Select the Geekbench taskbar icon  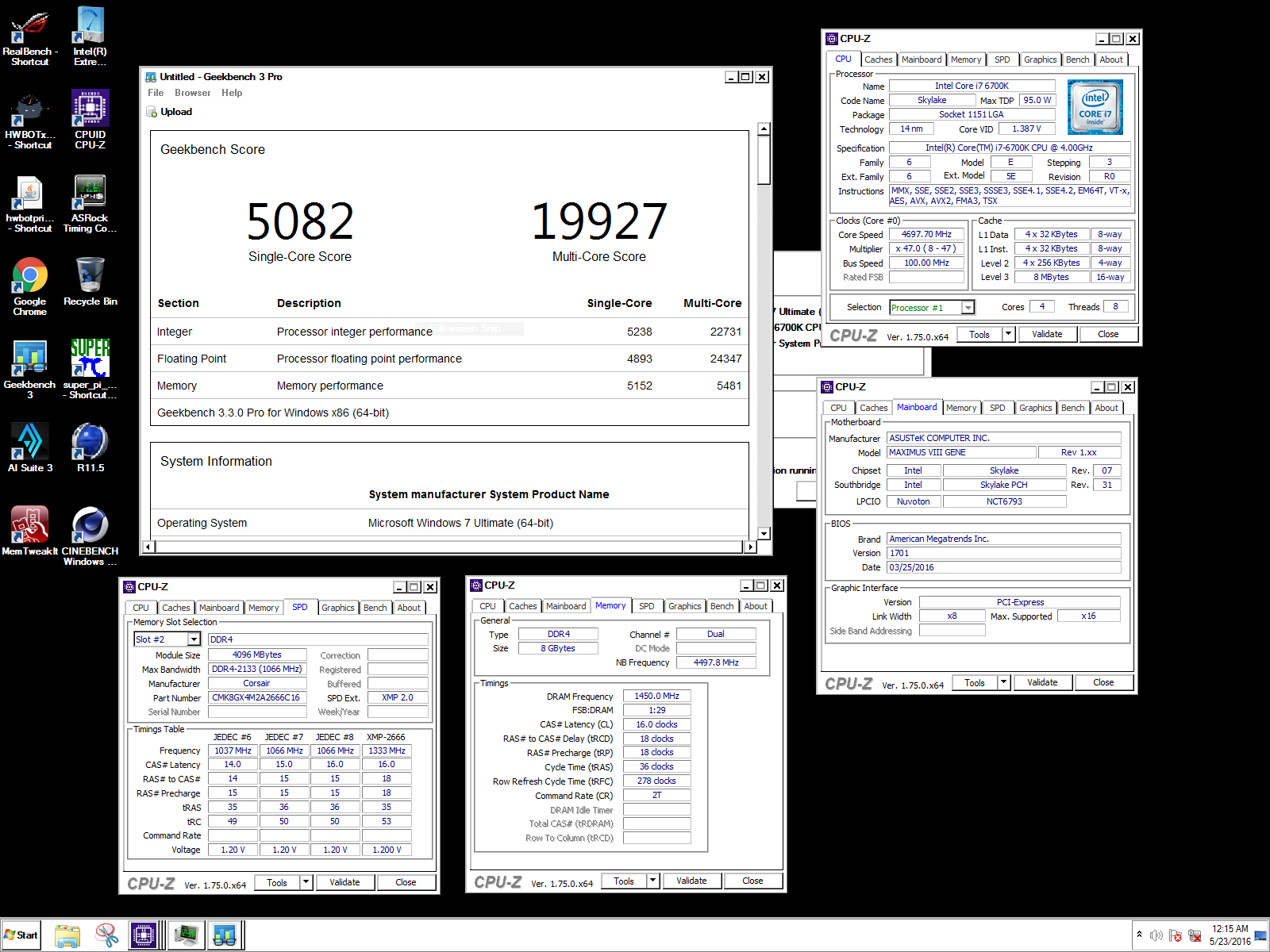click(225, 935)
